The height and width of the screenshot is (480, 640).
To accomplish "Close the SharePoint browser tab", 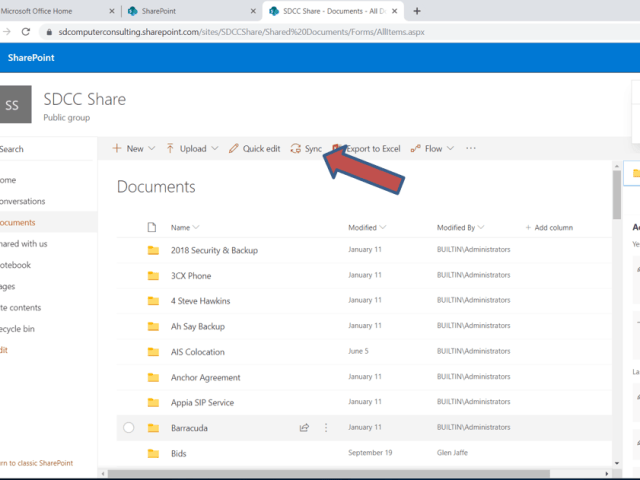I will click(253, 11).
